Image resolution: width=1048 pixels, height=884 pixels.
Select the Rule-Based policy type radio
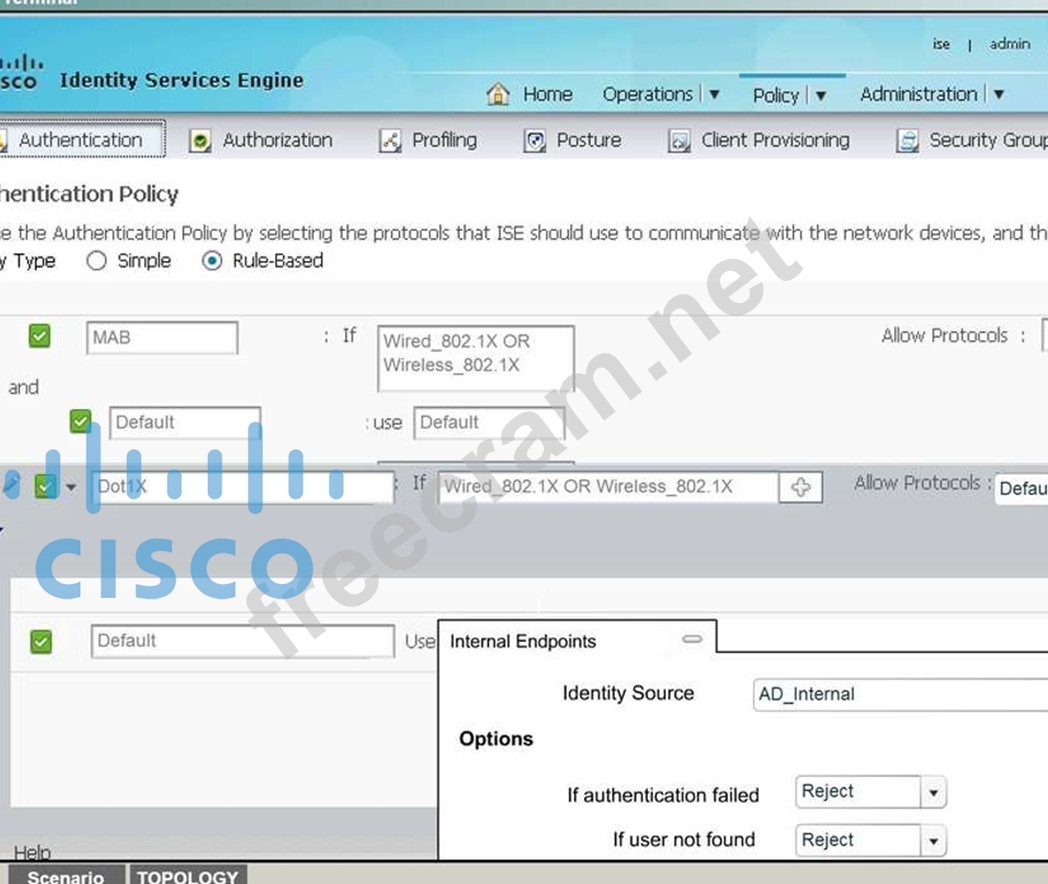point(212,261)
